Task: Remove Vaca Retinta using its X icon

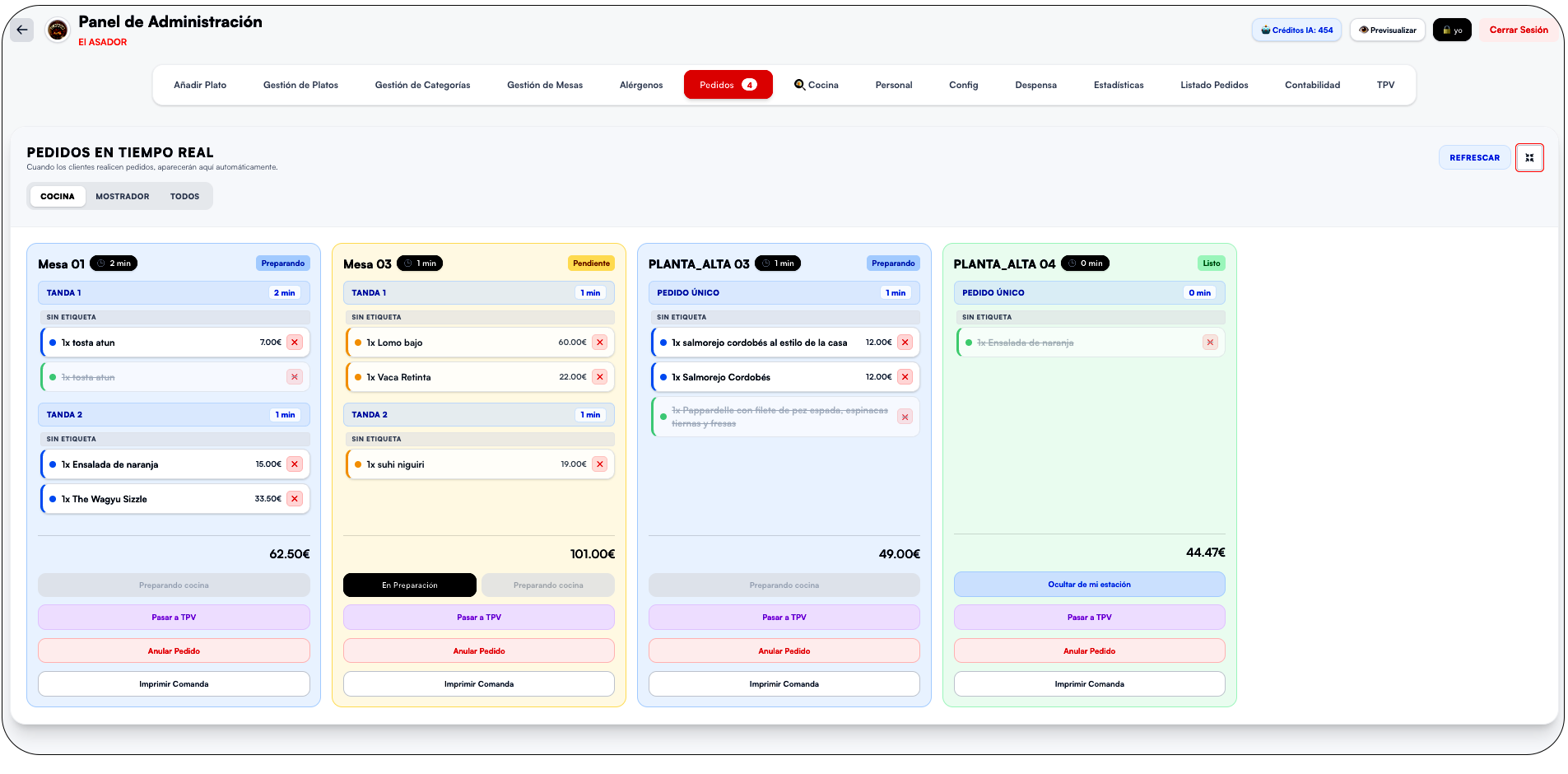Action: point(600,377)
